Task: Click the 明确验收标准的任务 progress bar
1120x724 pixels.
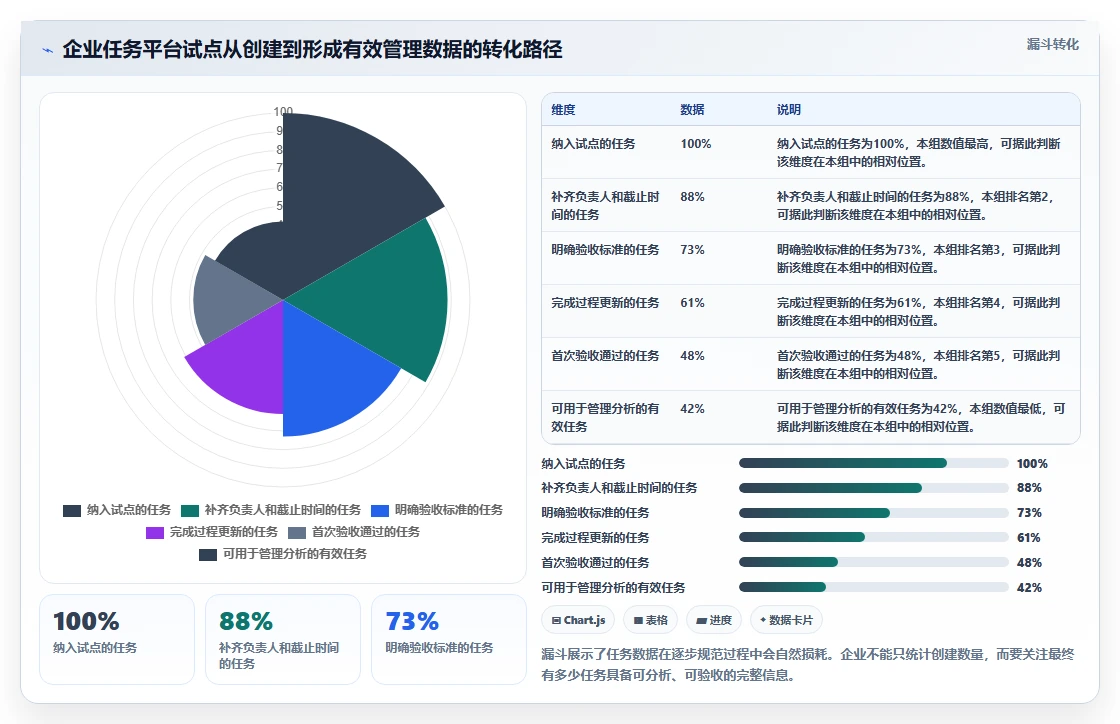Action: coord(874,513)
